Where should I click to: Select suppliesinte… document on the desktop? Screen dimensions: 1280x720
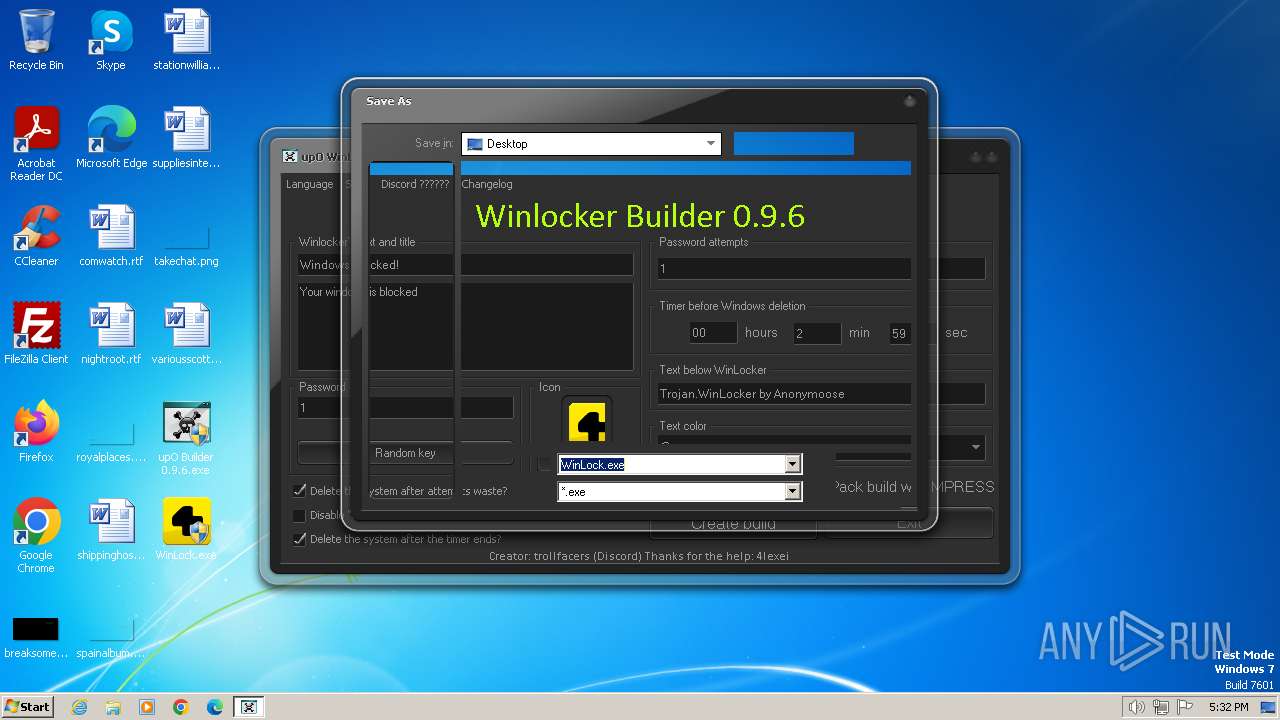point(186,139)
